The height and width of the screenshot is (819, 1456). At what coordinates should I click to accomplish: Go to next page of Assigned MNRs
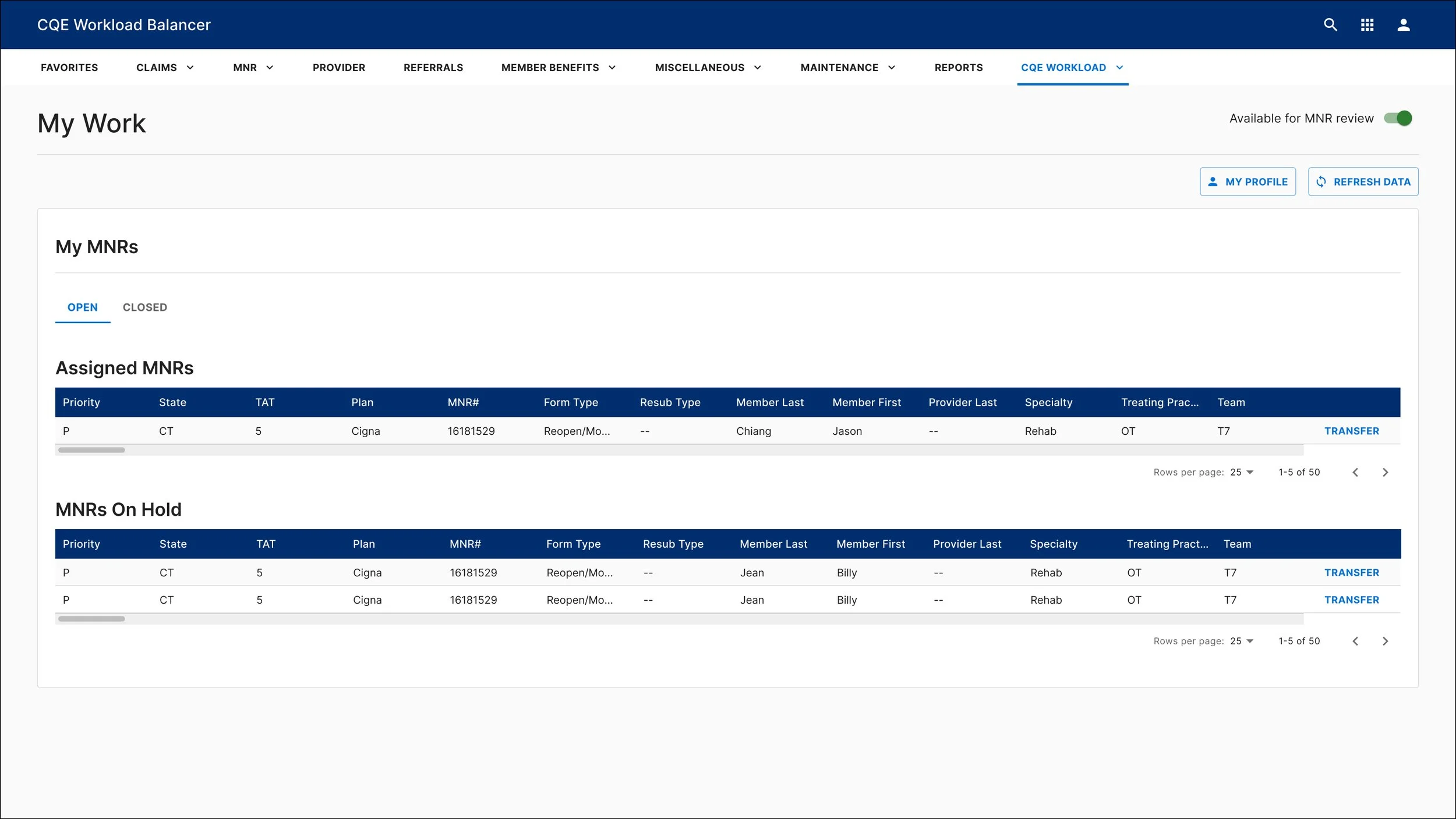coord(1386,473)
